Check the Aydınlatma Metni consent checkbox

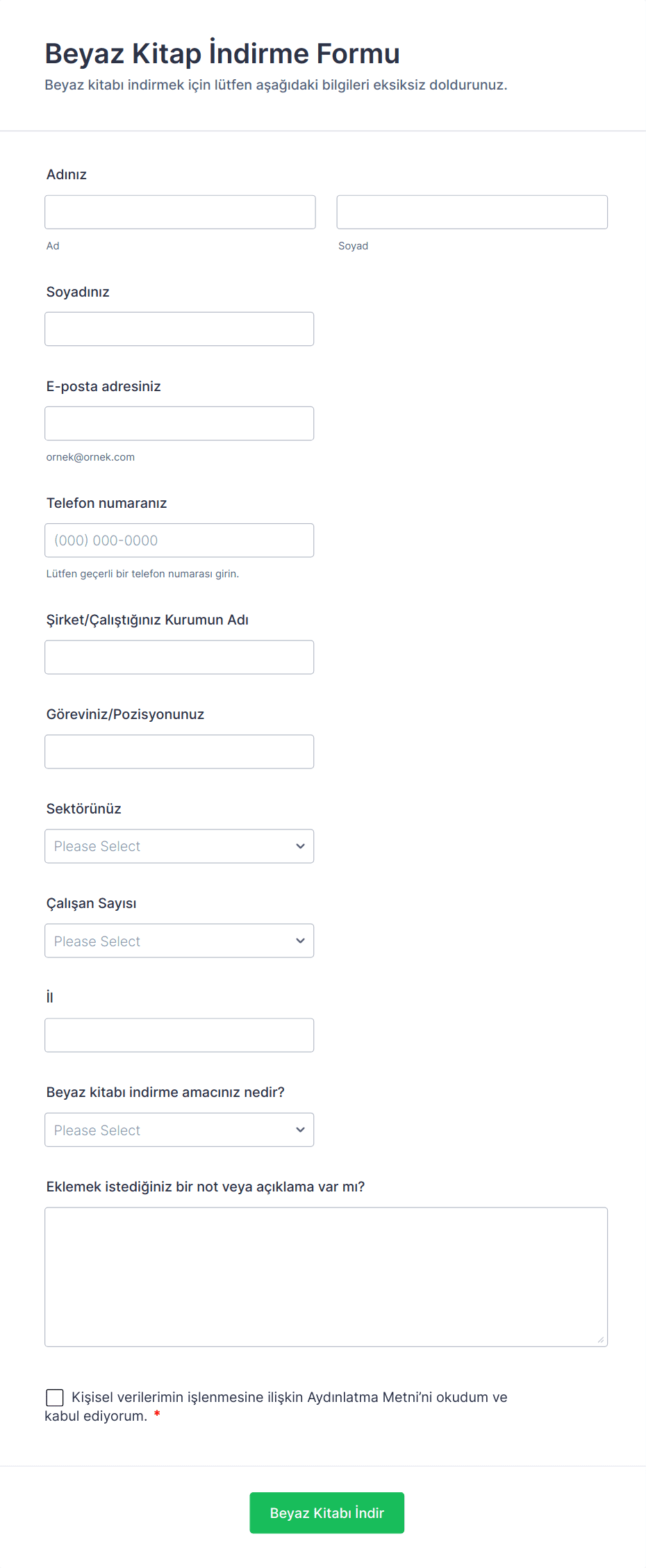[55, 1397]
